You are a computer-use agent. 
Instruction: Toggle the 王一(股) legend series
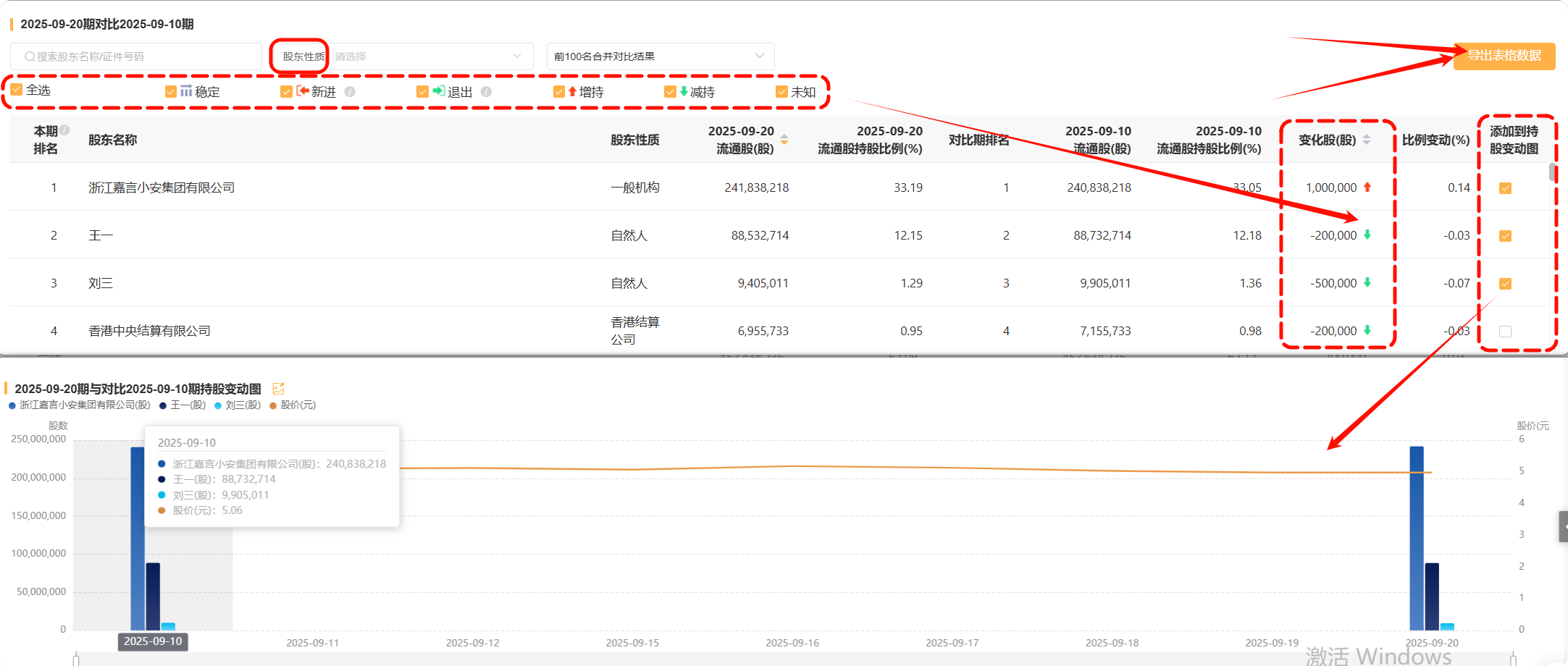pos(183,405)
